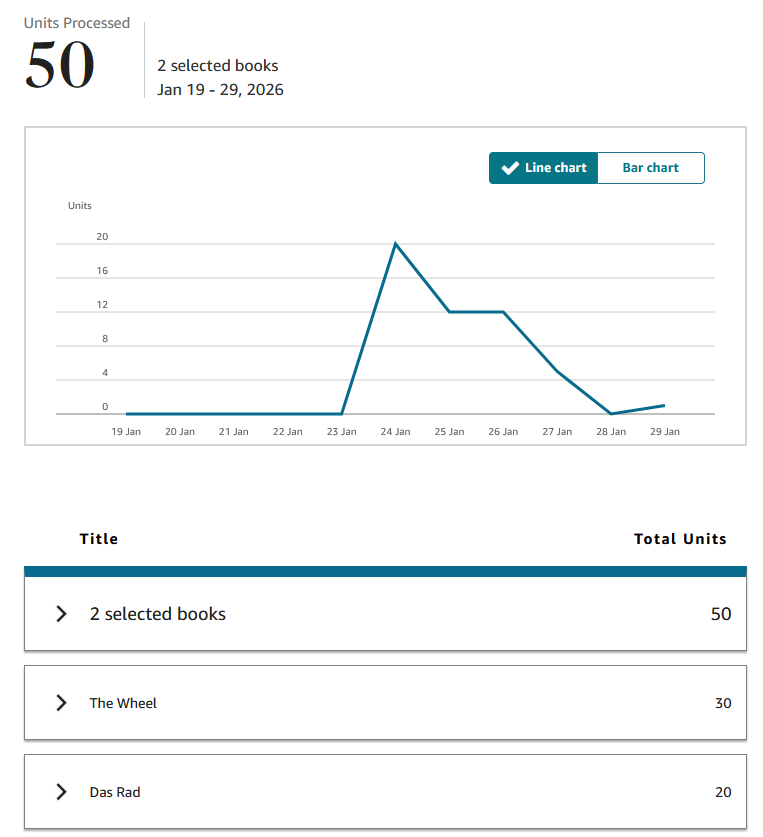The image size is (763, 837).
Task: Expand the Das Rad row chevron
Action: pyautogui.click(x=62, y=792)
